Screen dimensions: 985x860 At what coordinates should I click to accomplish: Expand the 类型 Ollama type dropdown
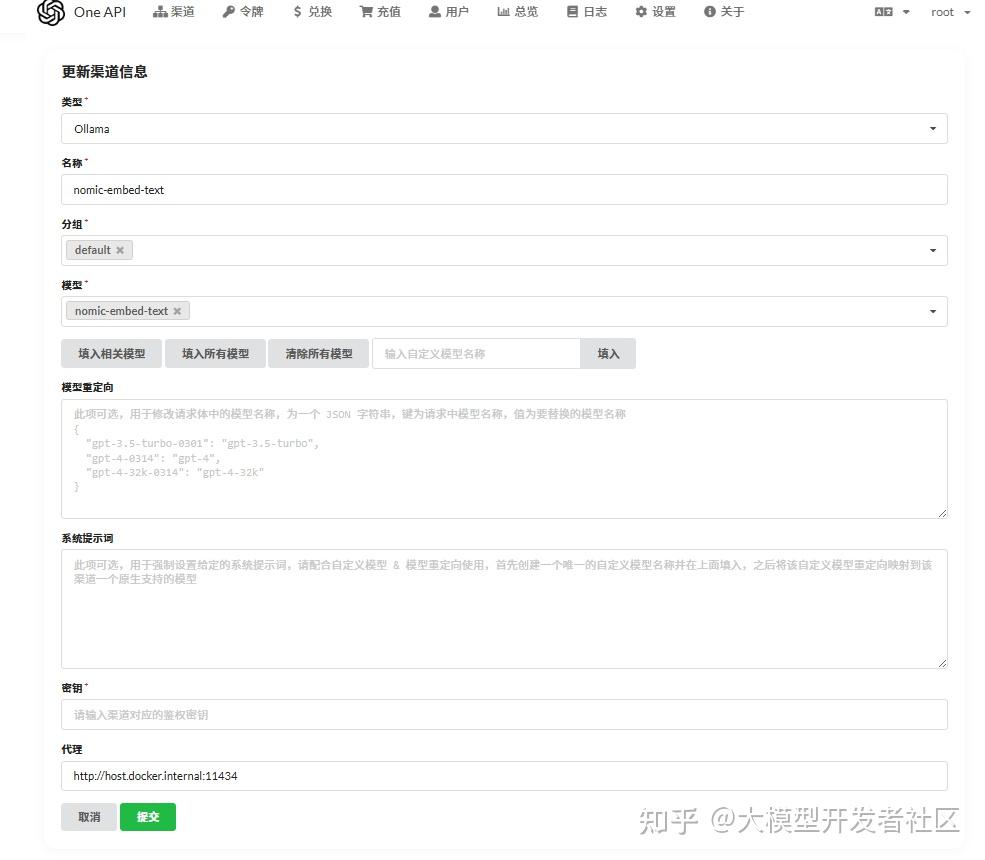504,129
